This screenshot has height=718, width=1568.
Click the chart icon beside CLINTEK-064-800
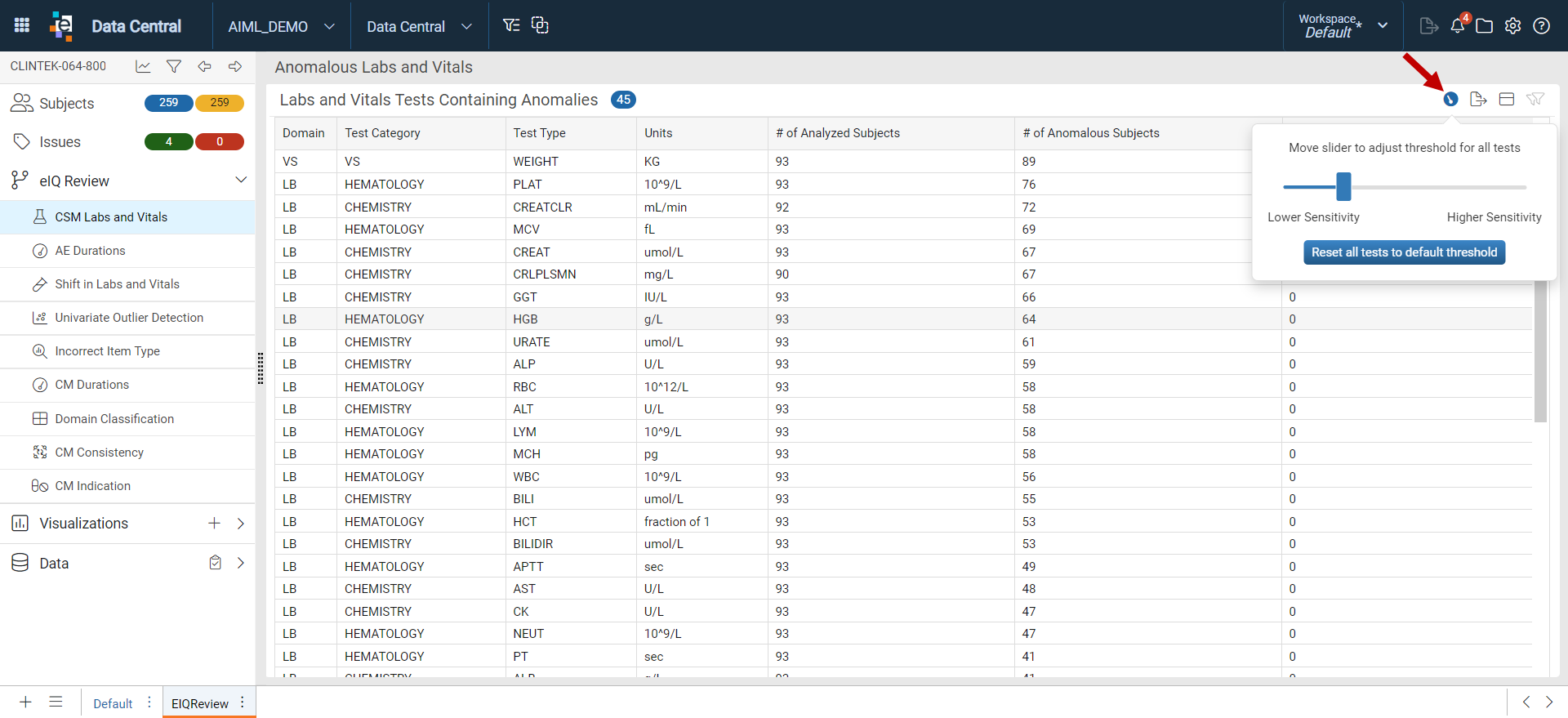click(143, 66)
